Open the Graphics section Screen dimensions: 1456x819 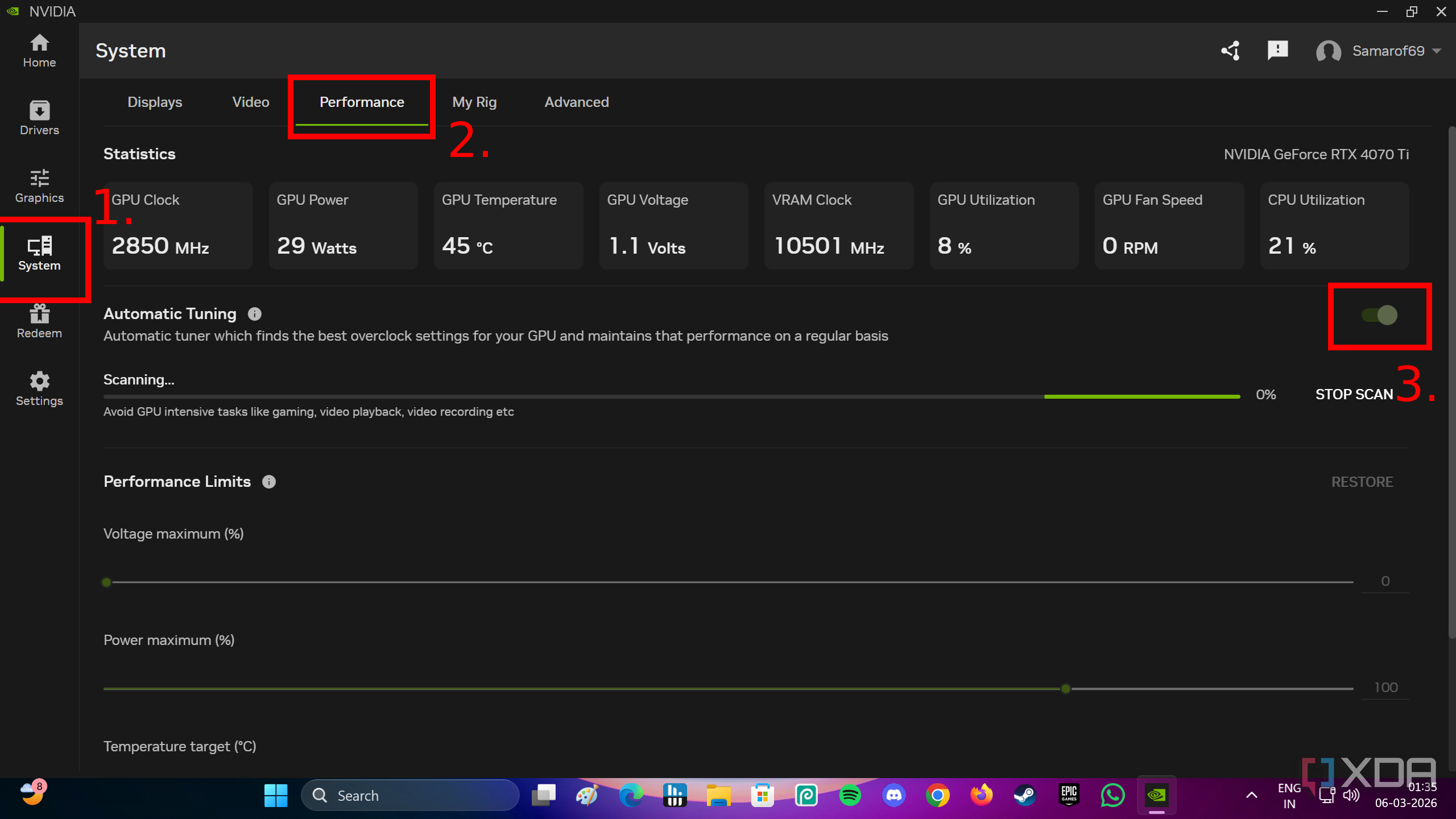39,186
